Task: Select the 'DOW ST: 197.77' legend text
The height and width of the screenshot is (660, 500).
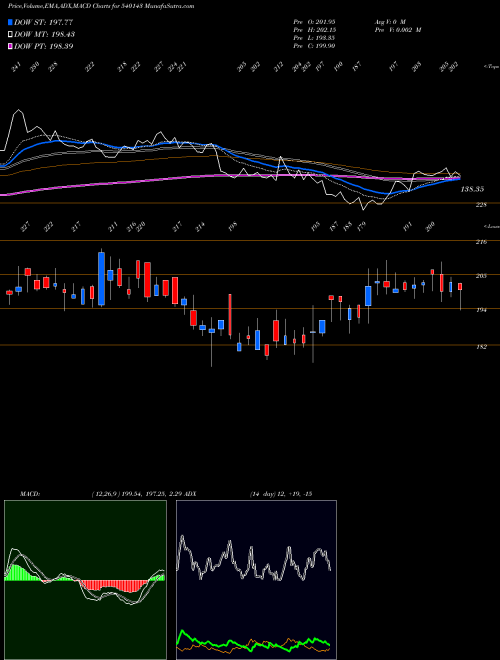Action: [44, 22]
